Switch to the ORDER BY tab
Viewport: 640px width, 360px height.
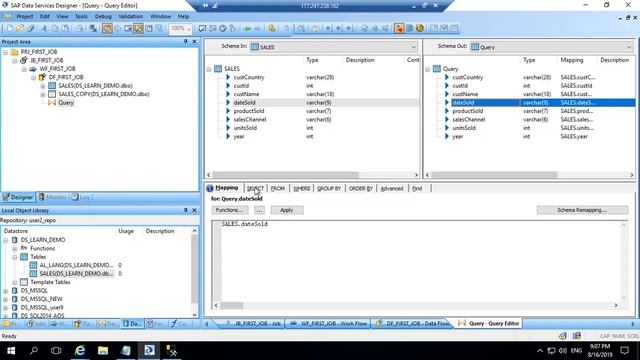tap(361, 188)
